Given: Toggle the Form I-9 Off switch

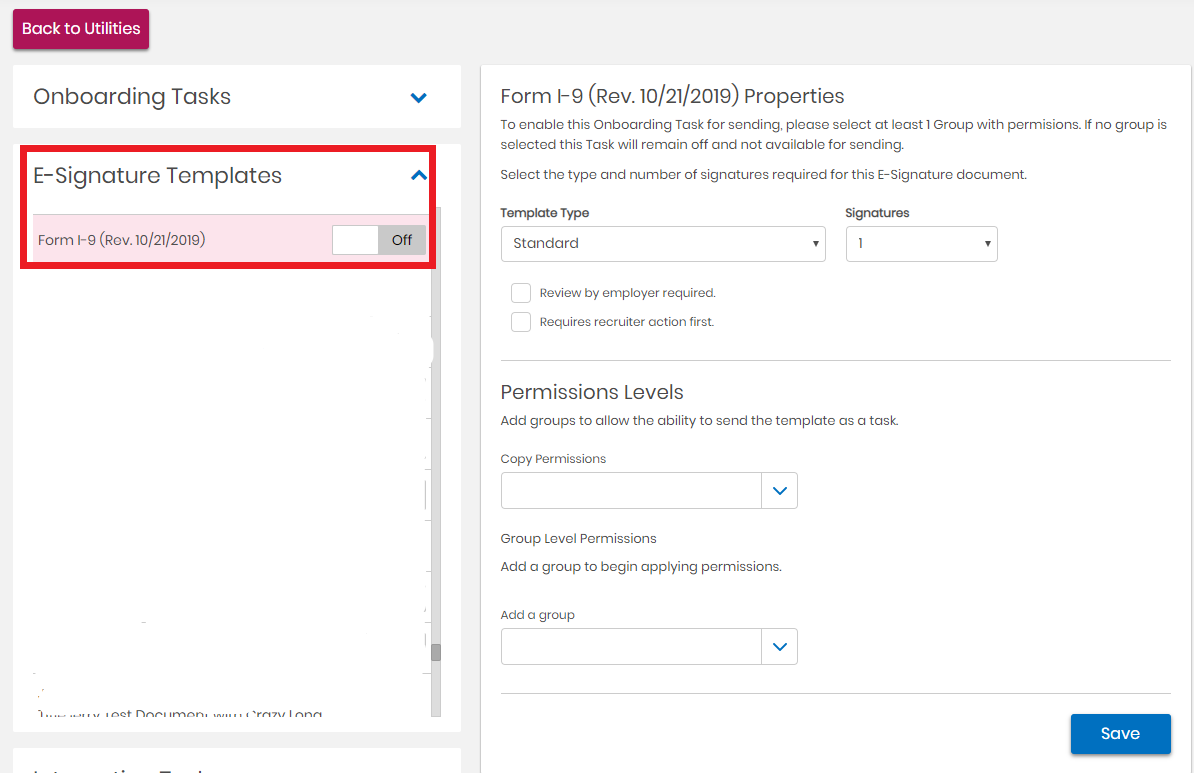Looking at the screenshot, I should [x=379, y=240].
